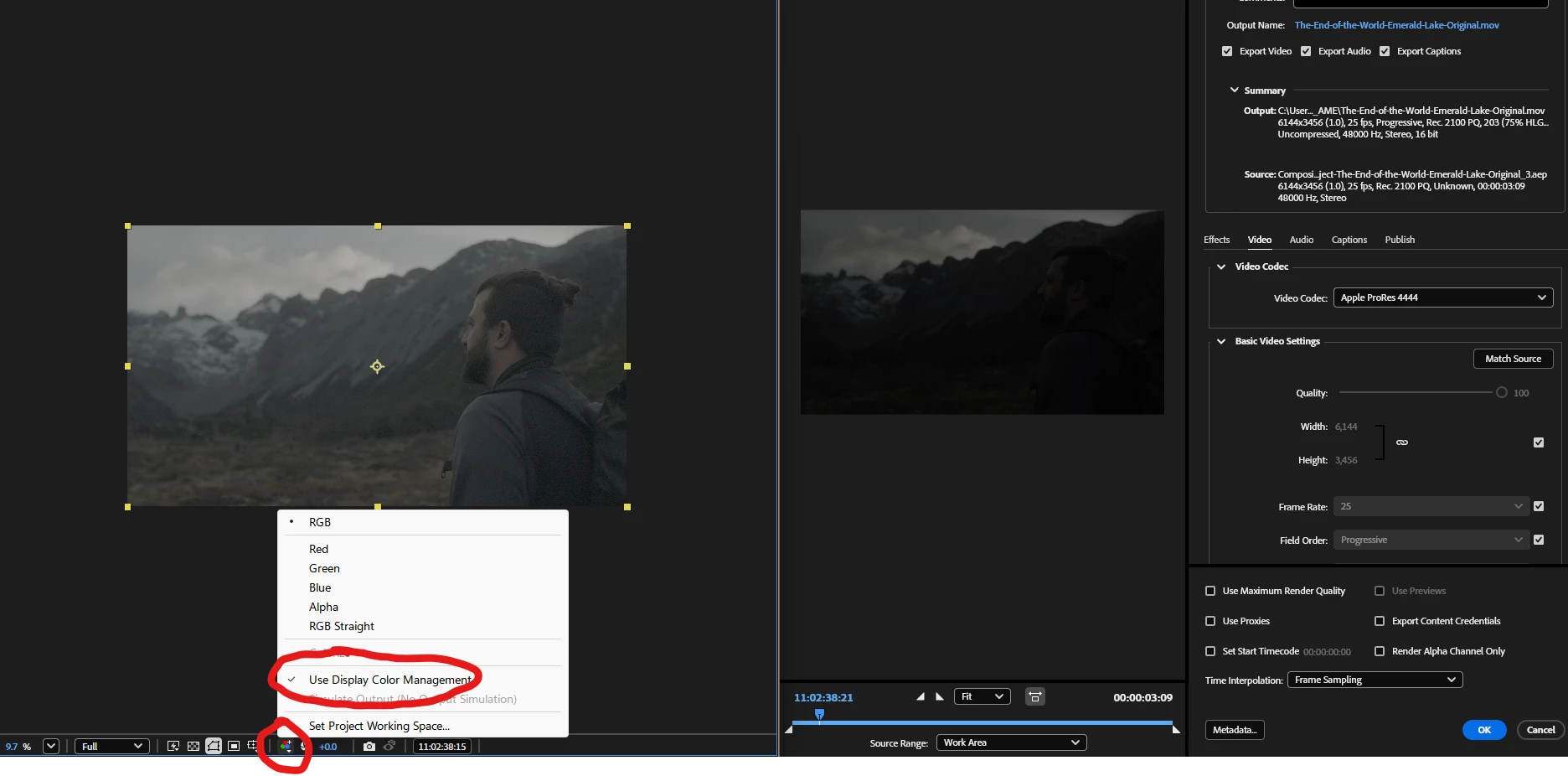Take a snapshot with the camera icon
Image resolution: width=1568 pixels, height=776 pixels.
coord(369,746)
